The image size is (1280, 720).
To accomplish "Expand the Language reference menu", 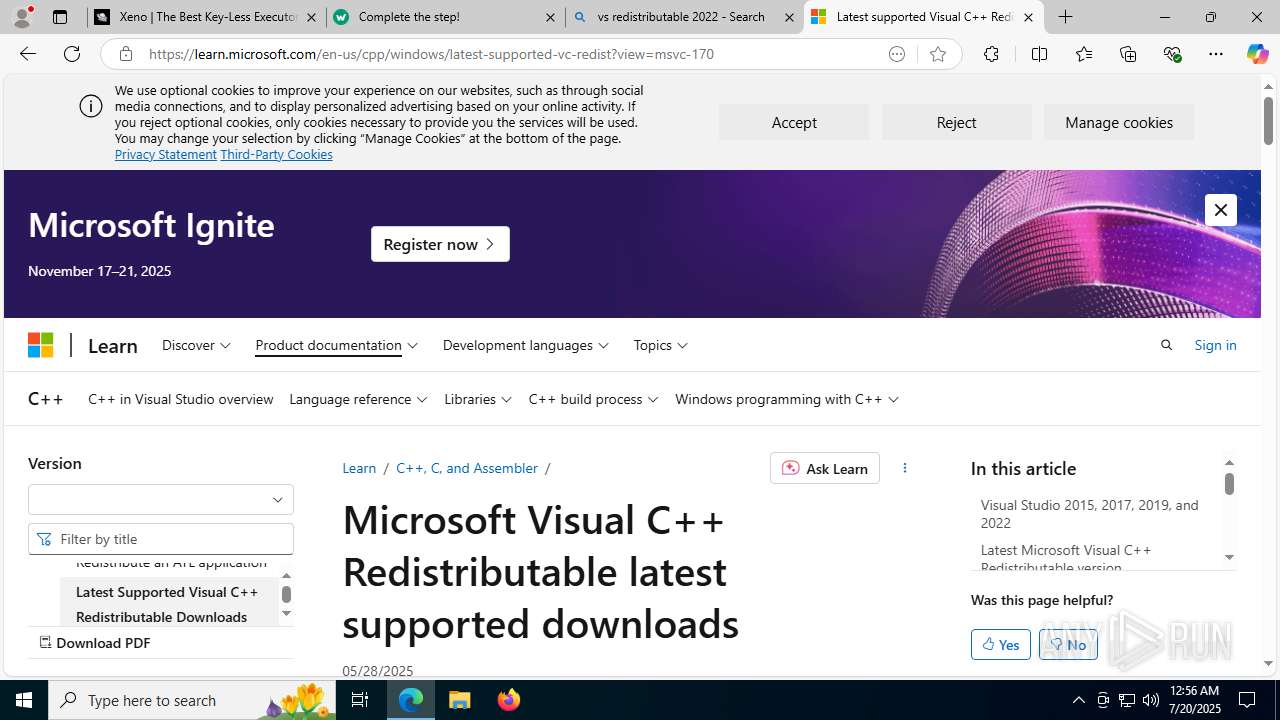I will 358,399.
